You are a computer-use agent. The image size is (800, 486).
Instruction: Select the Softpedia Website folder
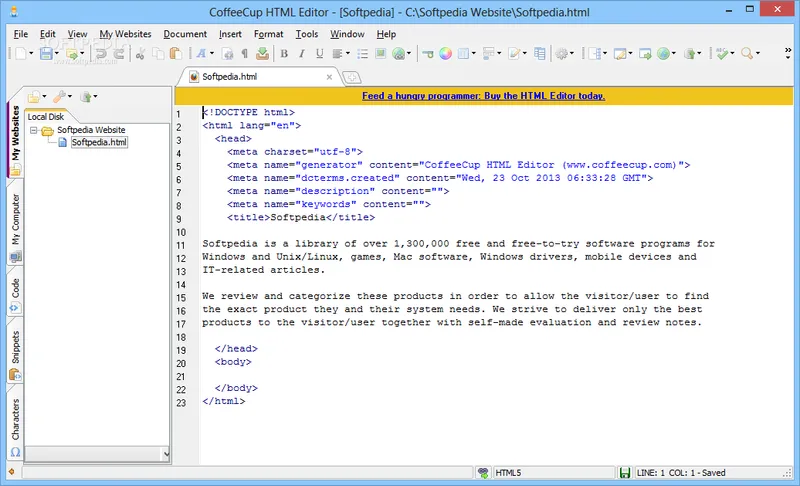[x=91, y=130]
